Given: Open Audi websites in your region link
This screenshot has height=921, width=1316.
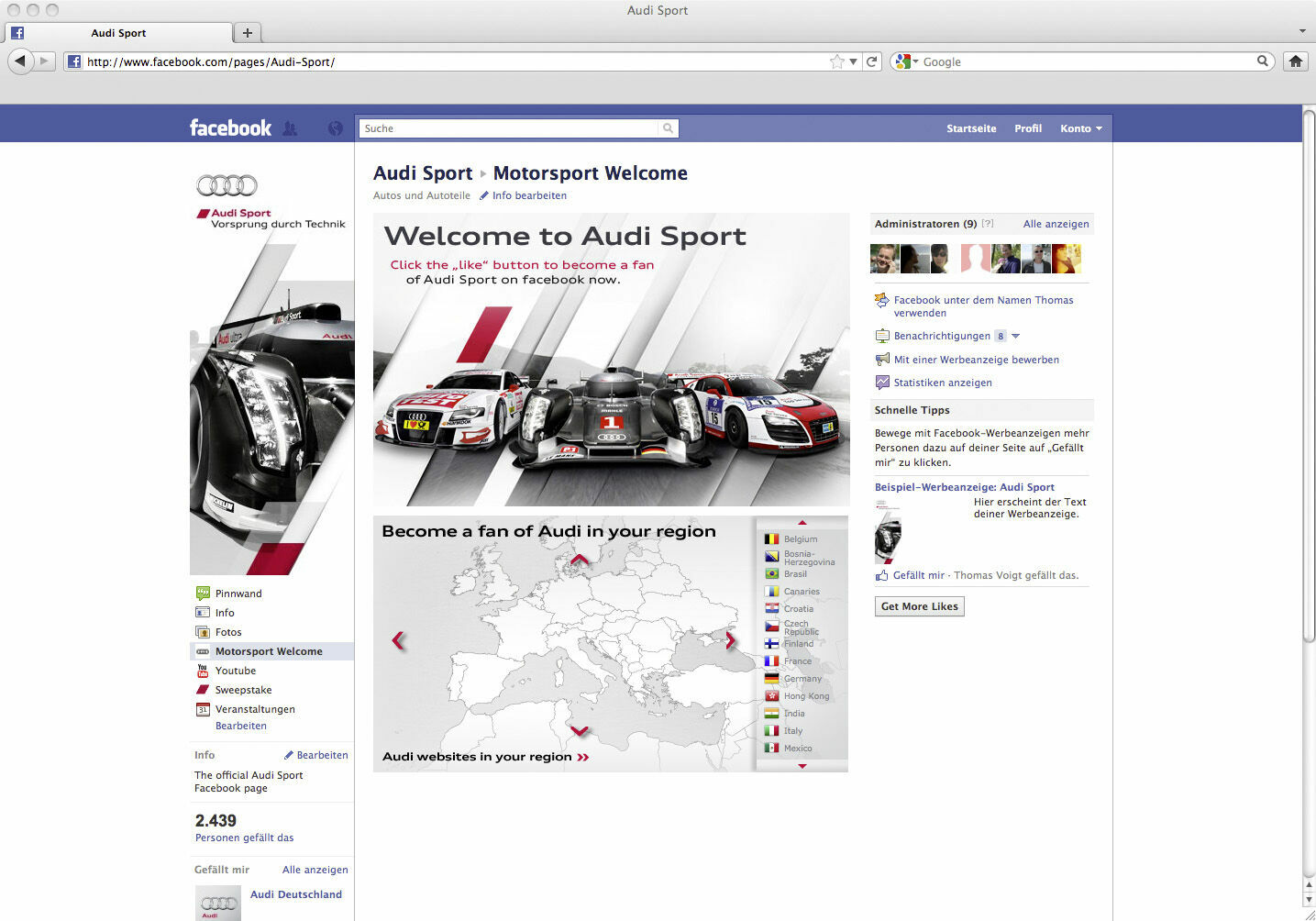Looking at the screenshot, I should click(x=486, y=757).
